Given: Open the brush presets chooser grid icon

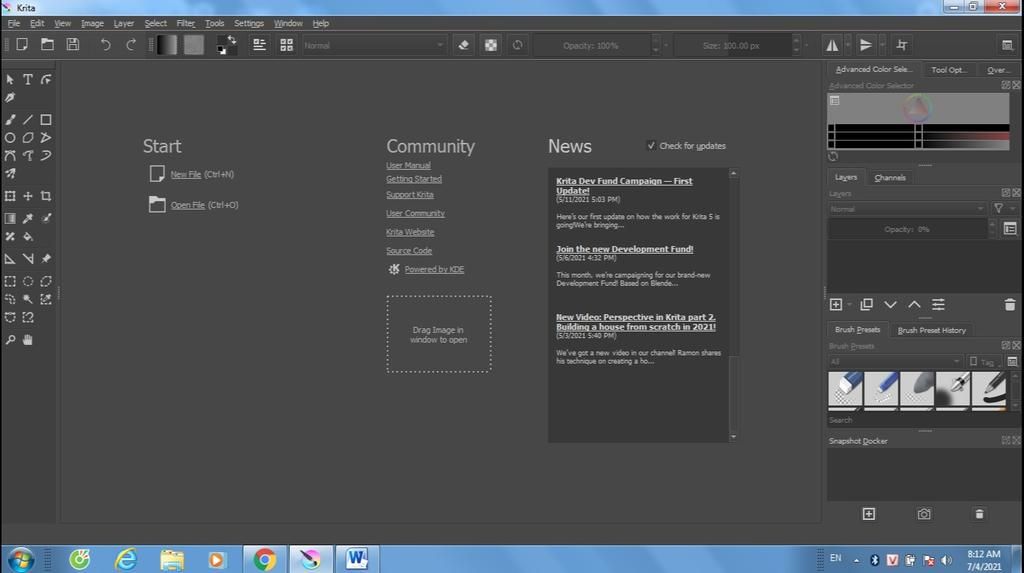Looking at the screenshot, I should click(287, 44).
